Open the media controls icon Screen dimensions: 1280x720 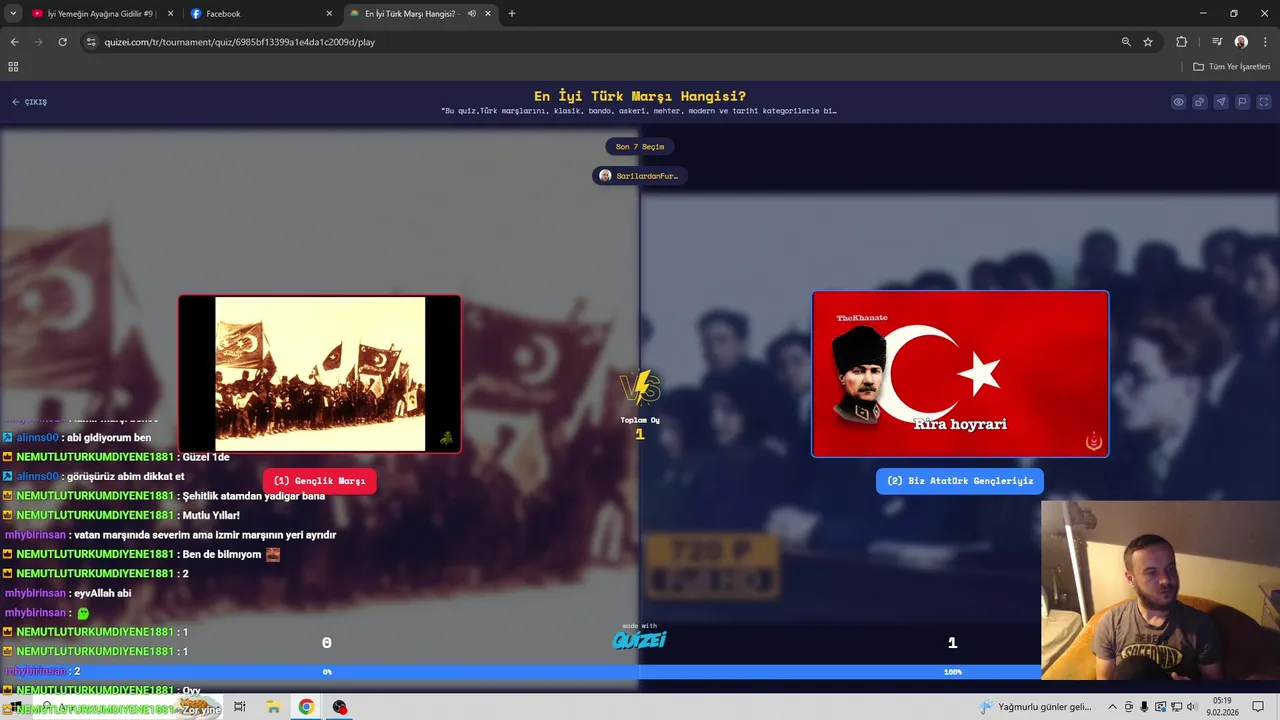pyautogui.click(x=1217, y=42)
